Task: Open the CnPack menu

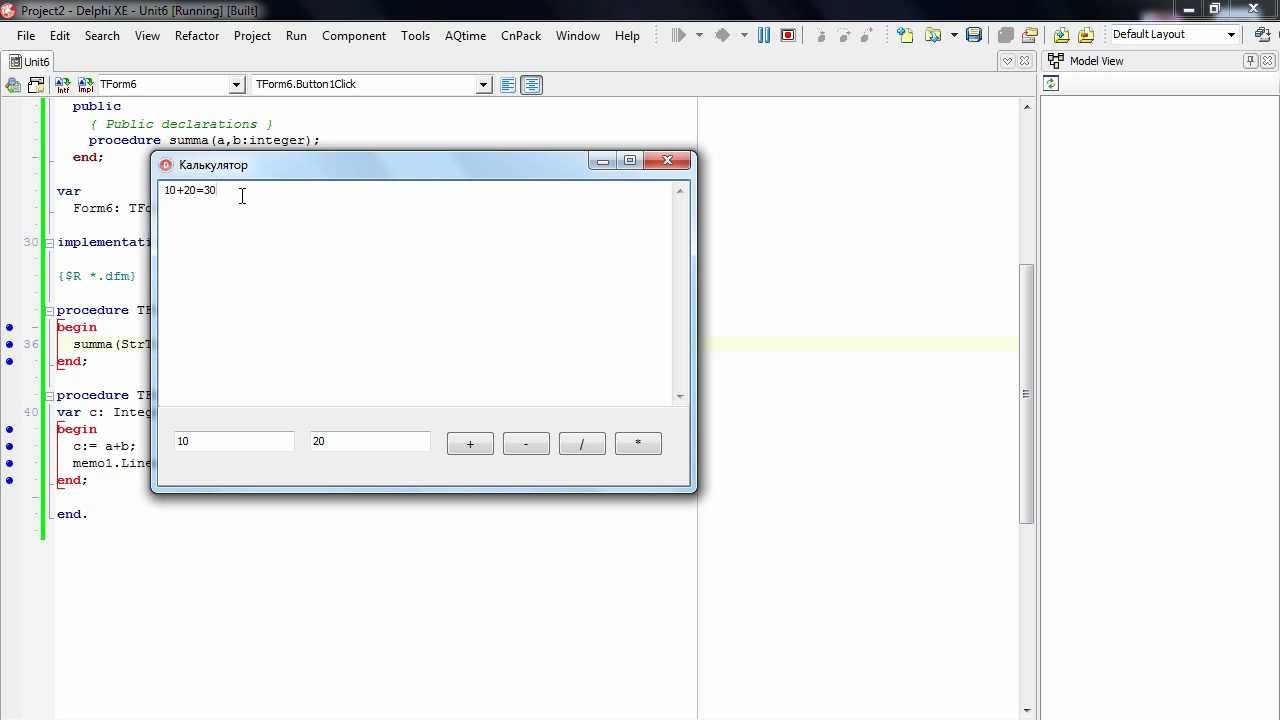Action: (521, 35)
